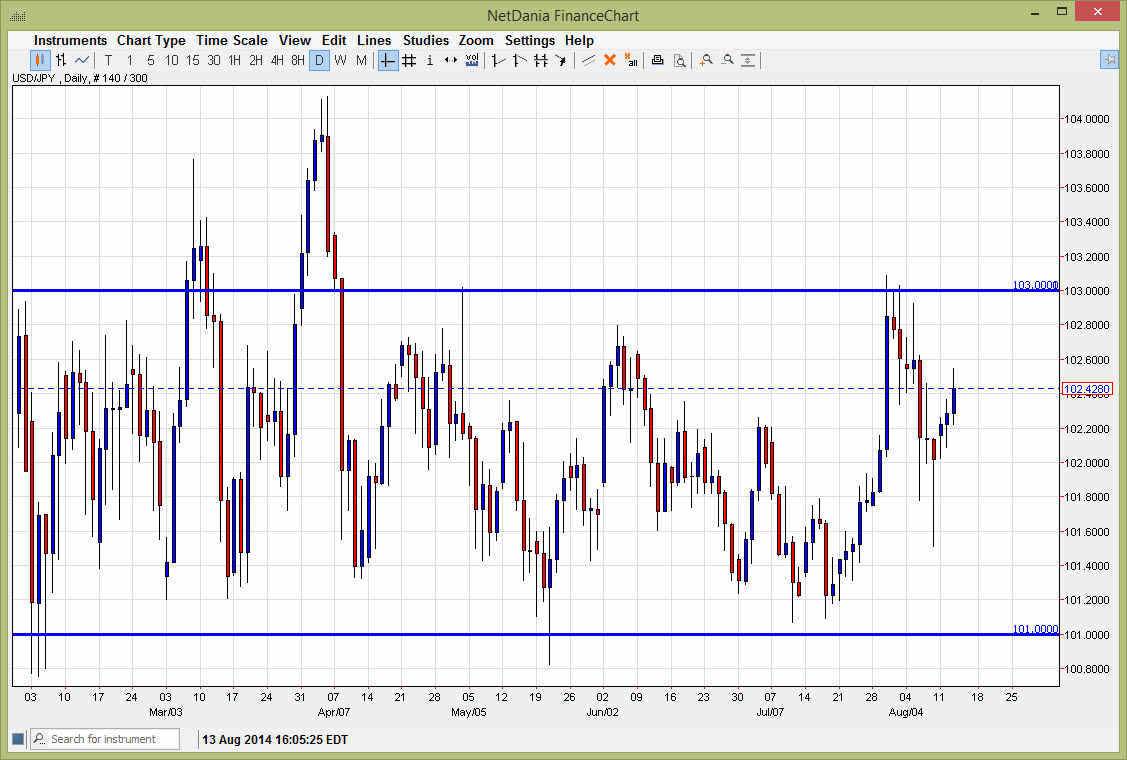Remove all drawings with the X-all icon
The width and height of the screenshot is (1127, 760).
631,60
